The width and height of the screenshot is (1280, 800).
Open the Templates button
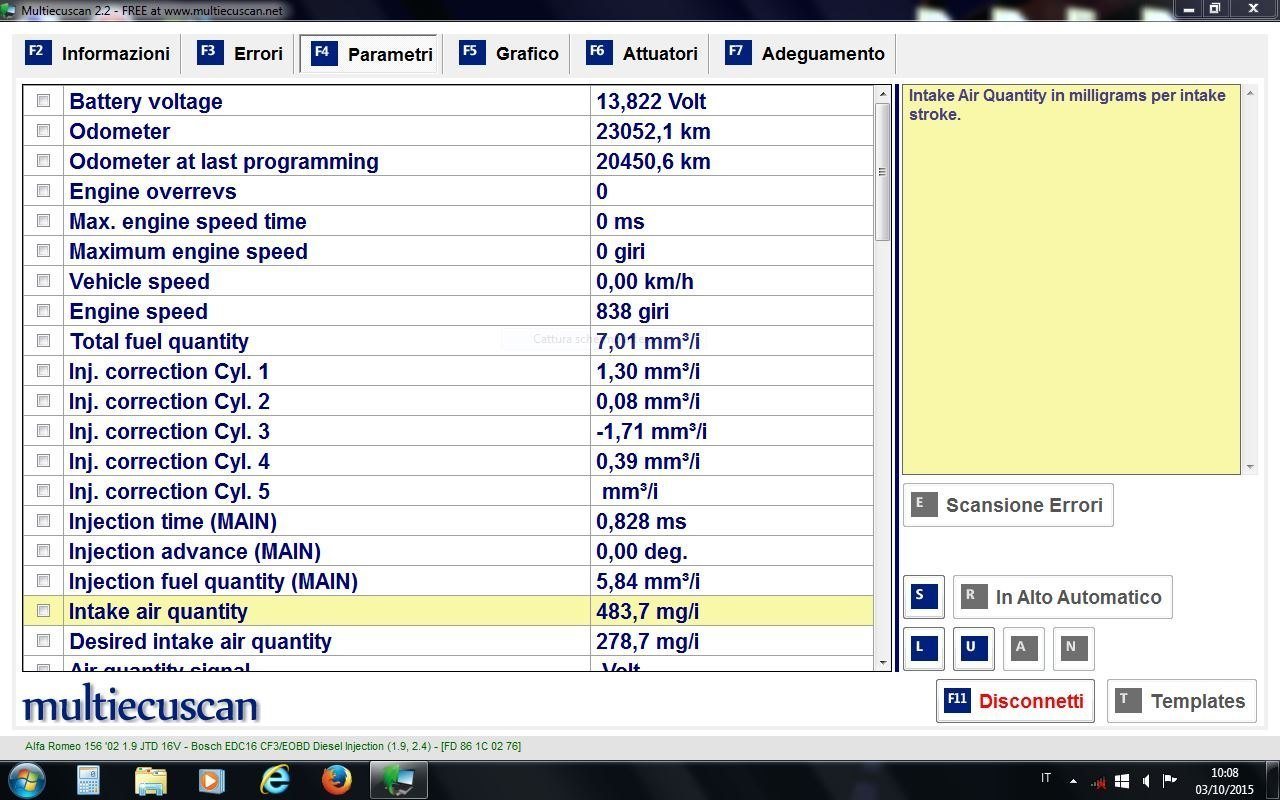point(1182,701)
